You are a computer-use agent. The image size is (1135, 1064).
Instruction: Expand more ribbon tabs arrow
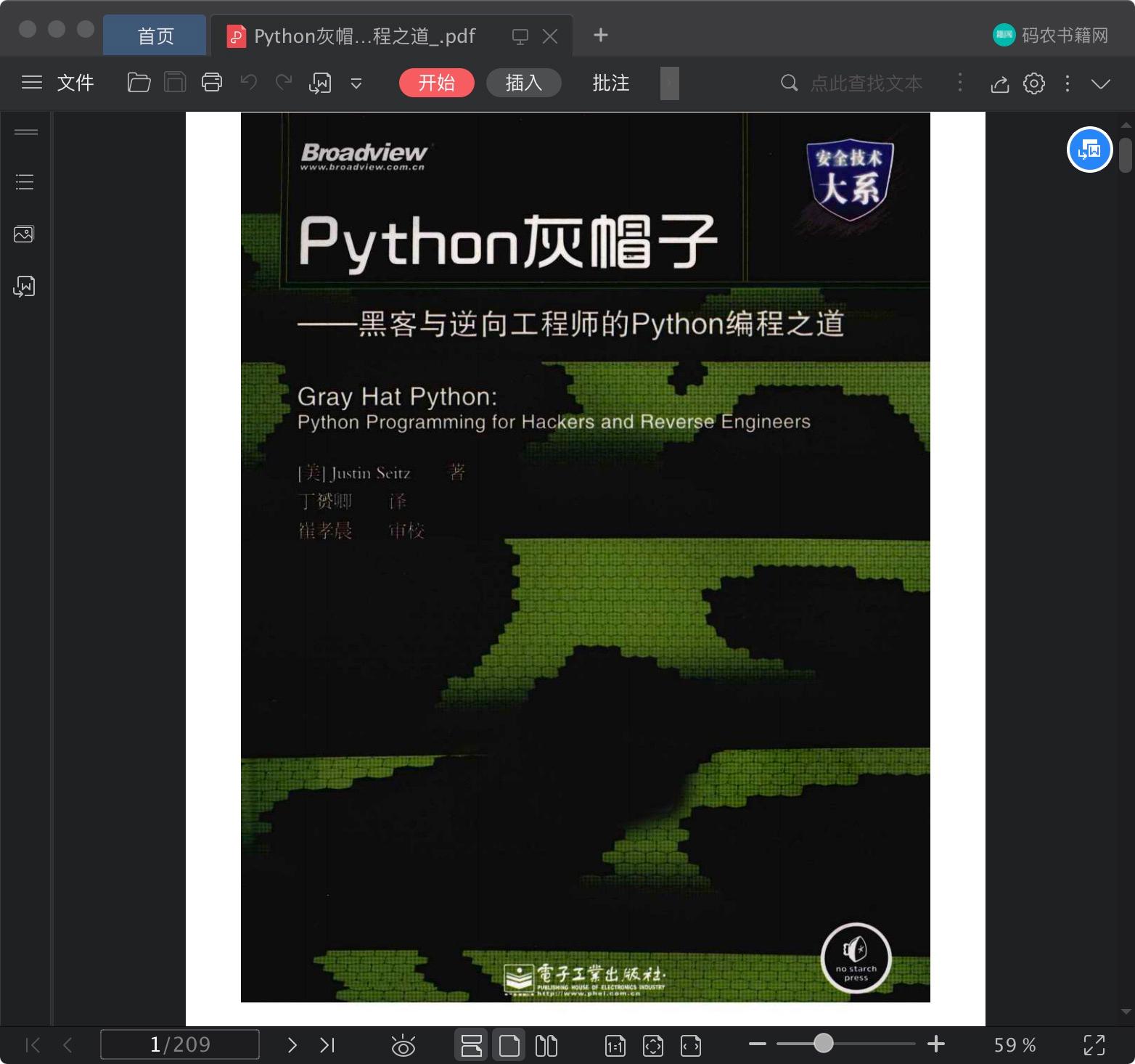(670, 83)
